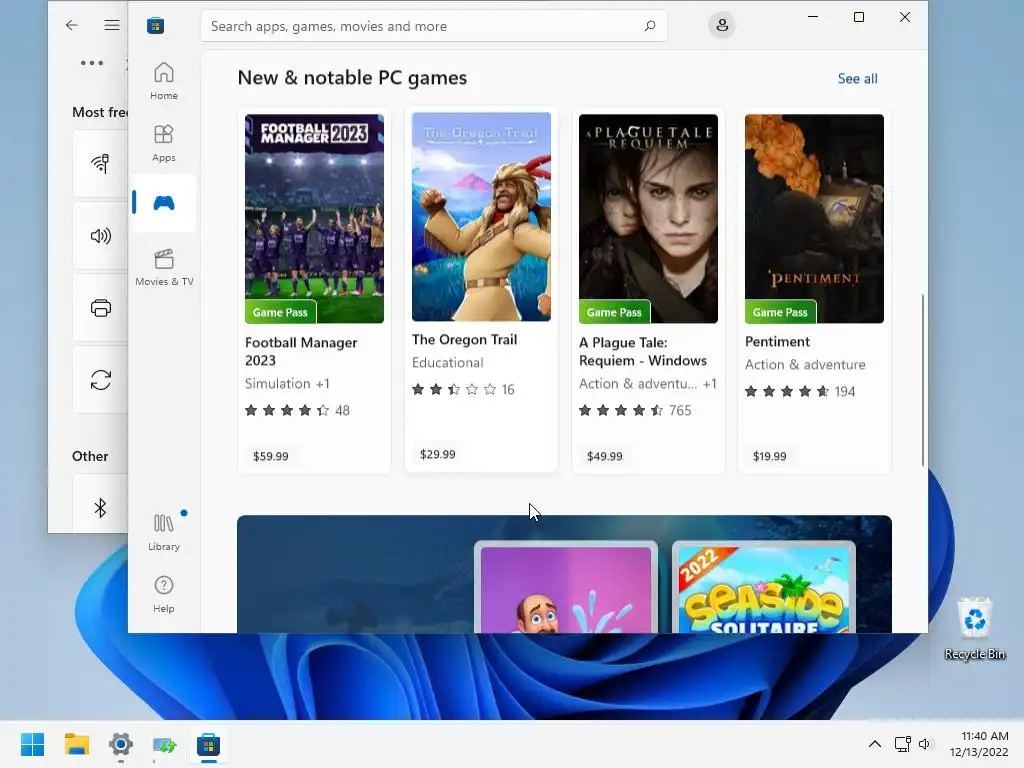The height and width of the screenshot is (768, 1024).
Task: Click the Microsoft Store logo icon
Action: [155, 26]
